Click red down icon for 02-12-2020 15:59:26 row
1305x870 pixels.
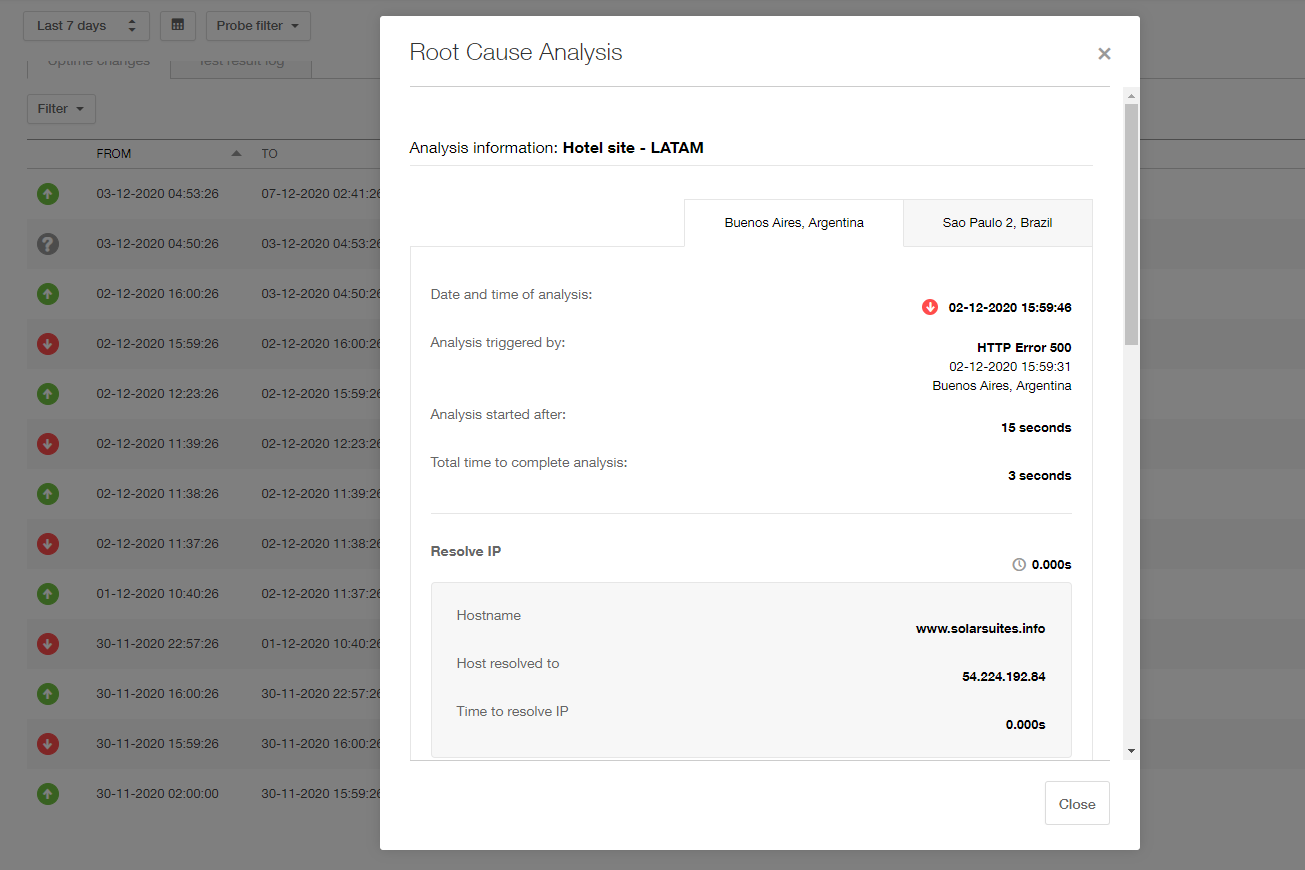tap(47, 344)
